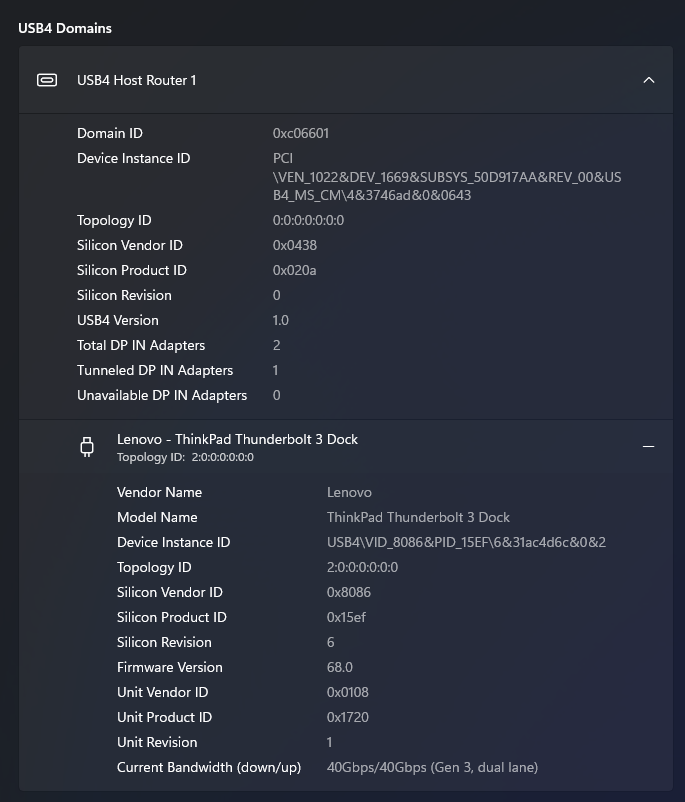Select the Domain ID value 0xc06601
This screenshot has height=802, width=685.
point(301,133)
